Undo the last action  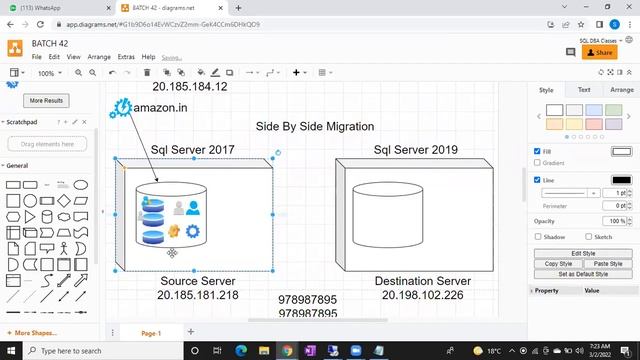pyautogui.click(x=112, y=73)
